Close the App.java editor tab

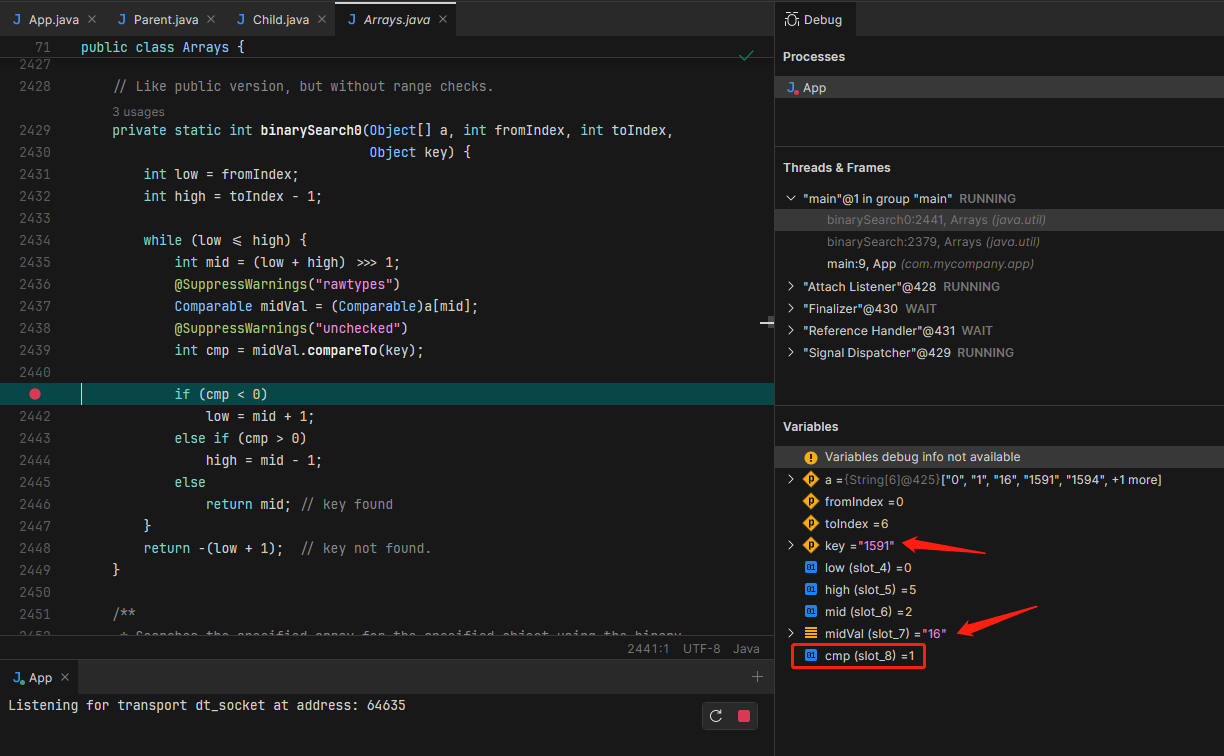(92, 20)
